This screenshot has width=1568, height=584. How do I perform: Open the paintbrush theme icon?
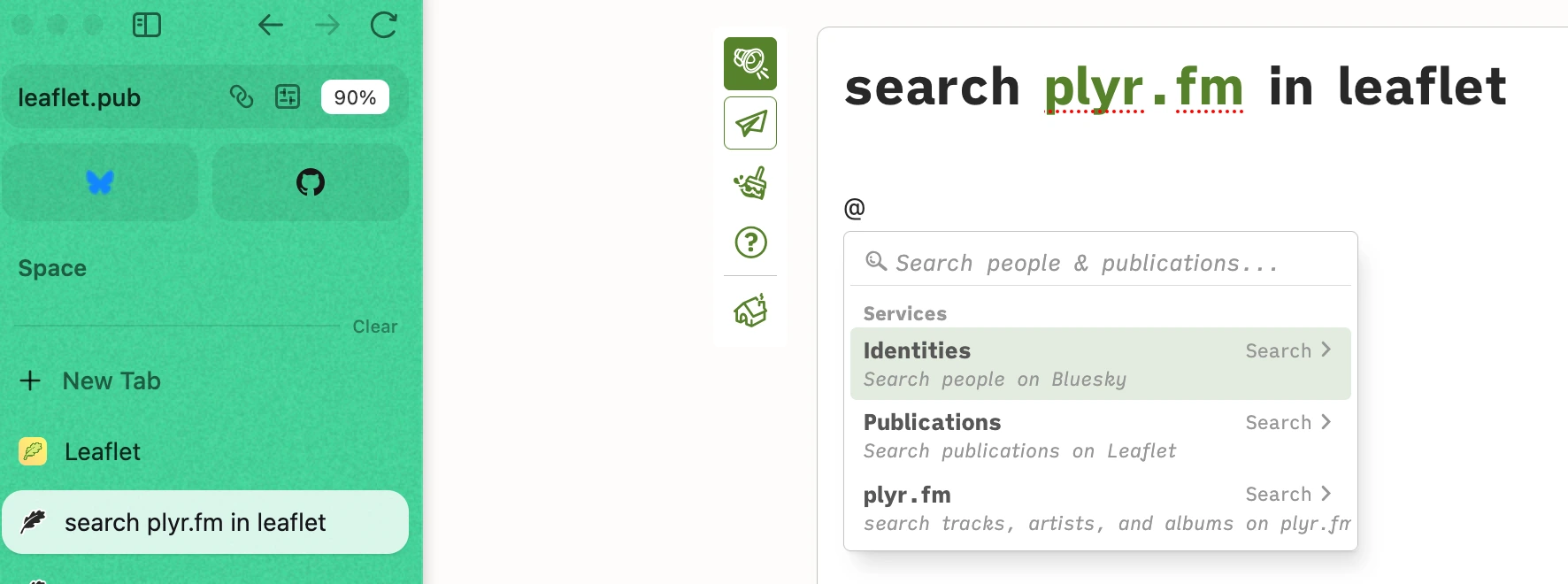tap(749, 183)
